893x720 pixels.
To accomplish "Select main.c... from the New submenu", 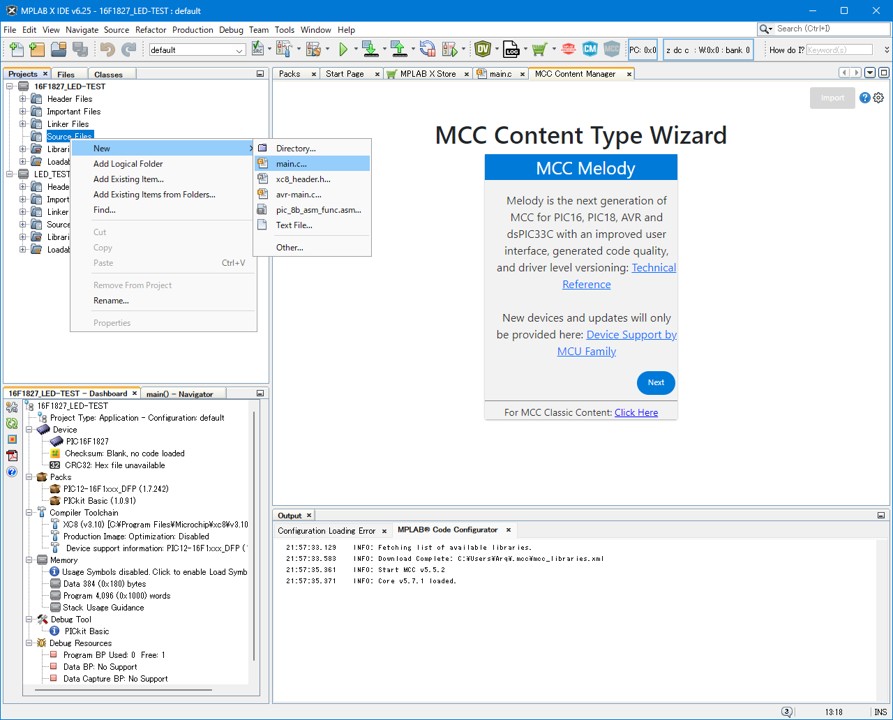I will click(x=291, y=164).
